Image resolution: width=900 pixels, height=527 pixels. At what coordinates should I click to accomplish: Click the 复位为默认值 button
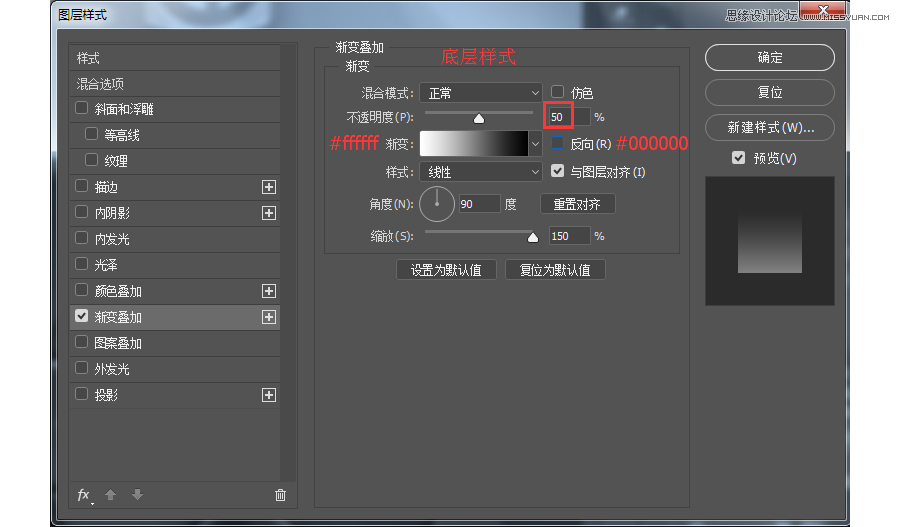554,270
